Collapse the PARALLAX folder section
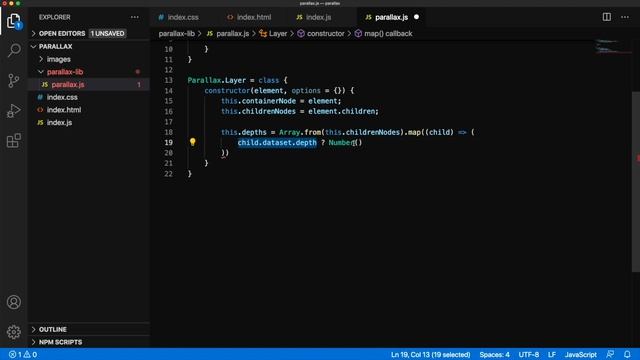This screenshot has width=640, height=360. coord(56,47)
